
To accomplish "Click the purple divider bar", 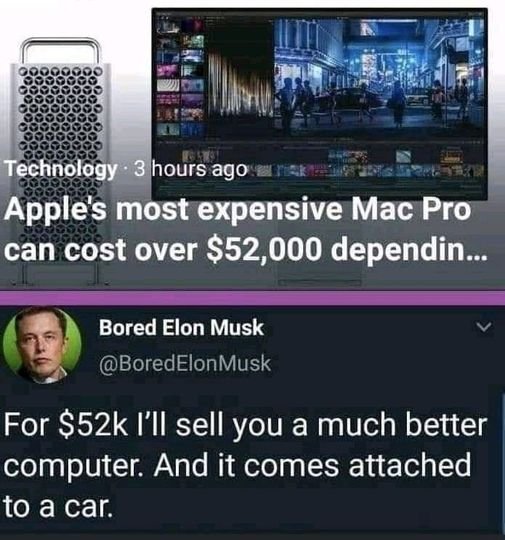I will tap(252, 298).
